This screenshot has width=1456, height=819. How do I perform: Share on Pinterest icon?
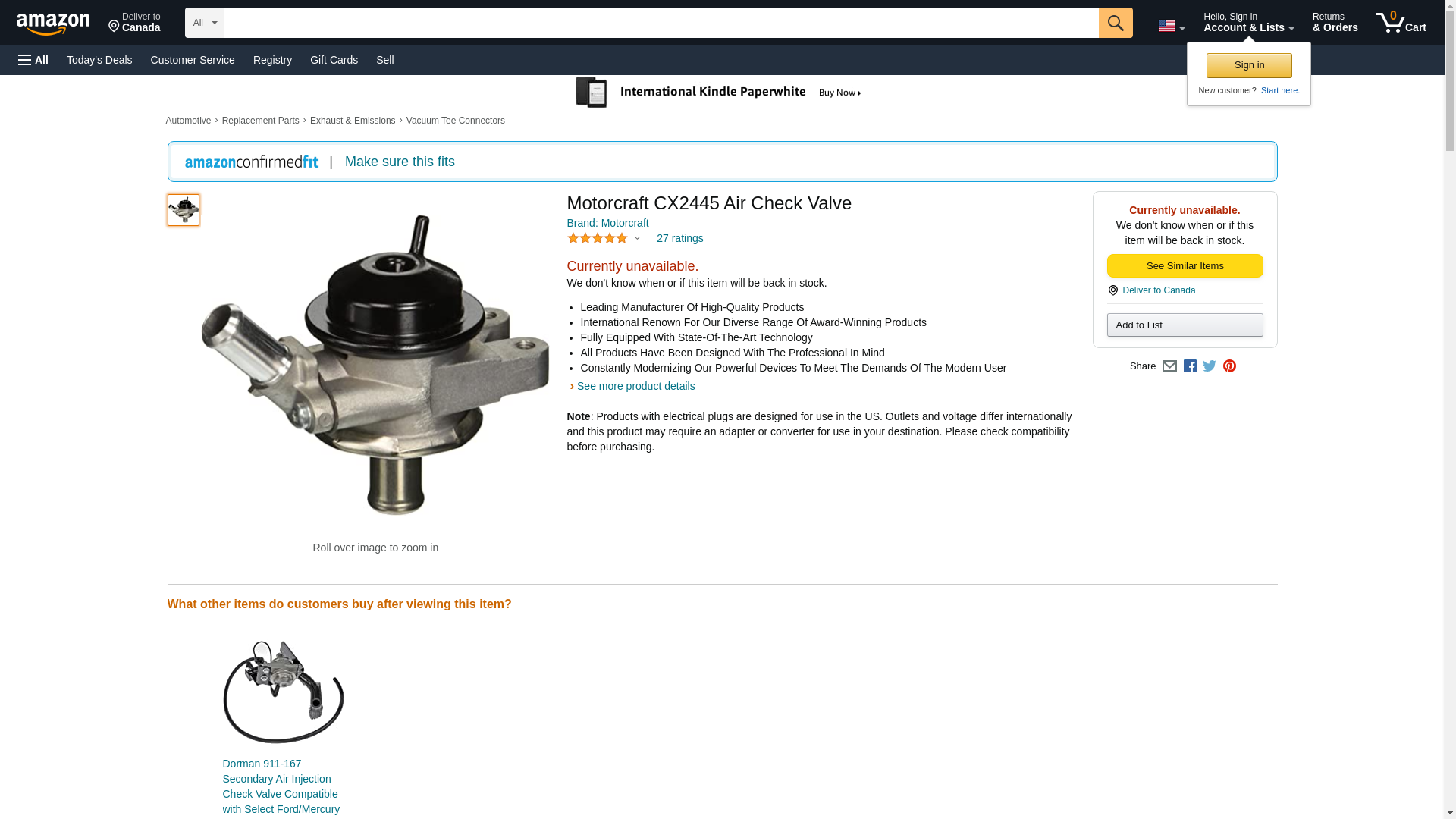click(x=1229, y=366)
